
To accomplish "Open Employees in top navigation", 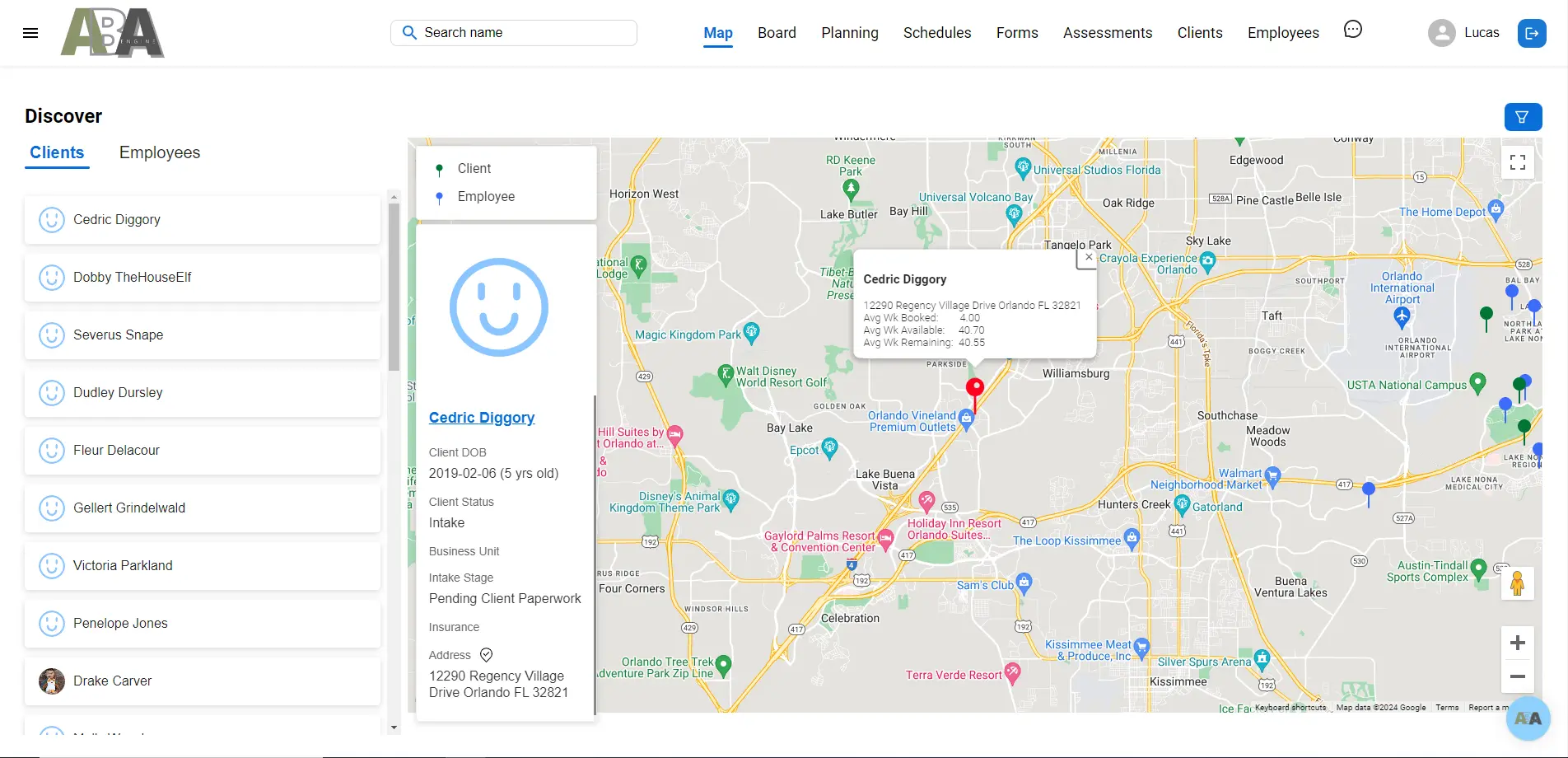I will click(x=1283, y=33).
